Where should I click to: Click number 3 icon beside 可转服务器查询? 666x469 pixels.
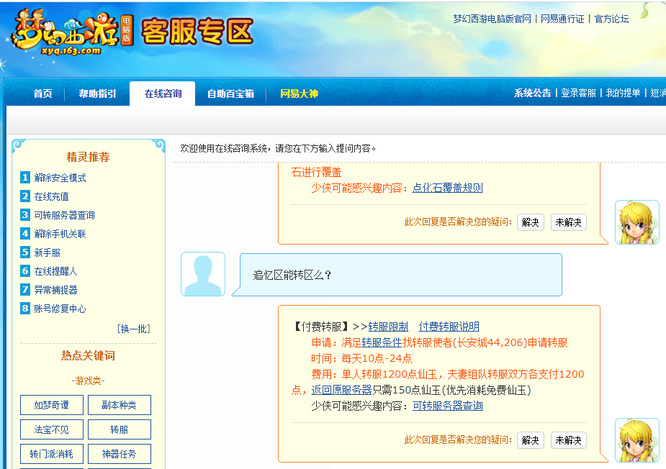tap(25, 215)
